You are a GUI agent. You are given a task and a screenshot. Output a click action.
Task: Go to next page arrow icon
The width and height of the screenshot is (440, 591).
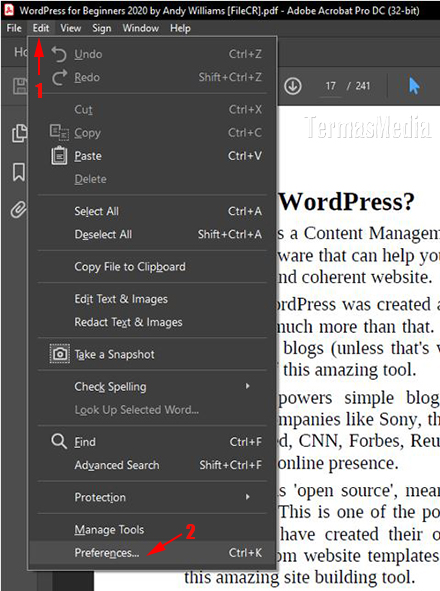(x=293, y=86)
